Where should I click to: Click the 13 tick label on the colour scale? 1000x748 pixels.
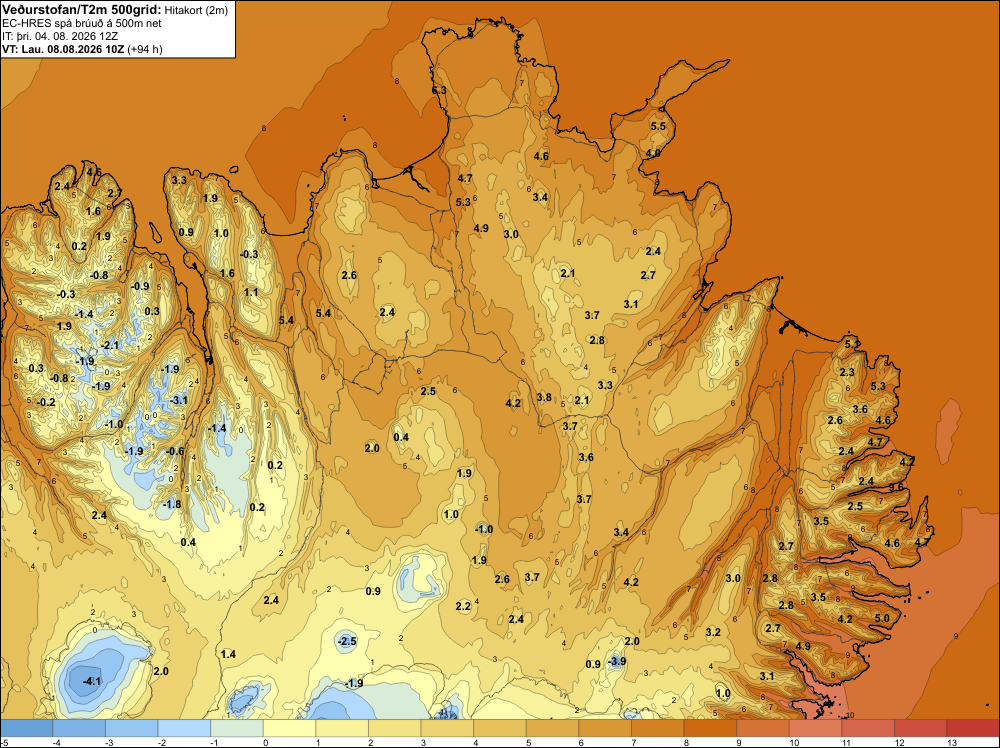pyautogui.click(x=952, y=742)
